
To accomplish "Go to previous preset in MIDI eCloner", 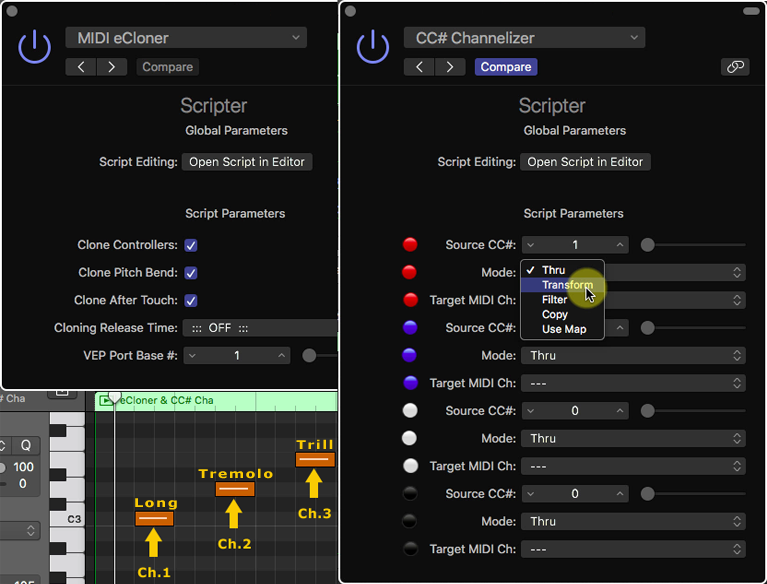I will [x=81, y=67].
